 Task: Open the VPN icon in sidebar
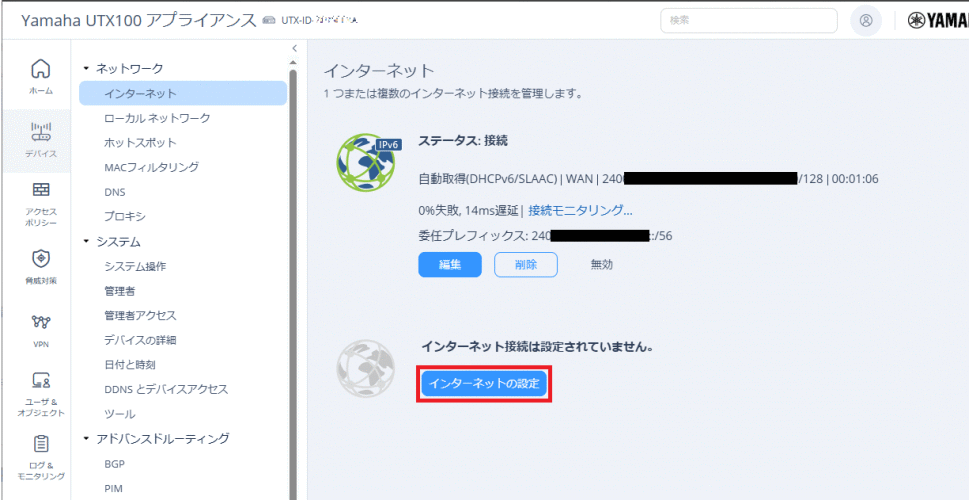click(x=41, y=323)
